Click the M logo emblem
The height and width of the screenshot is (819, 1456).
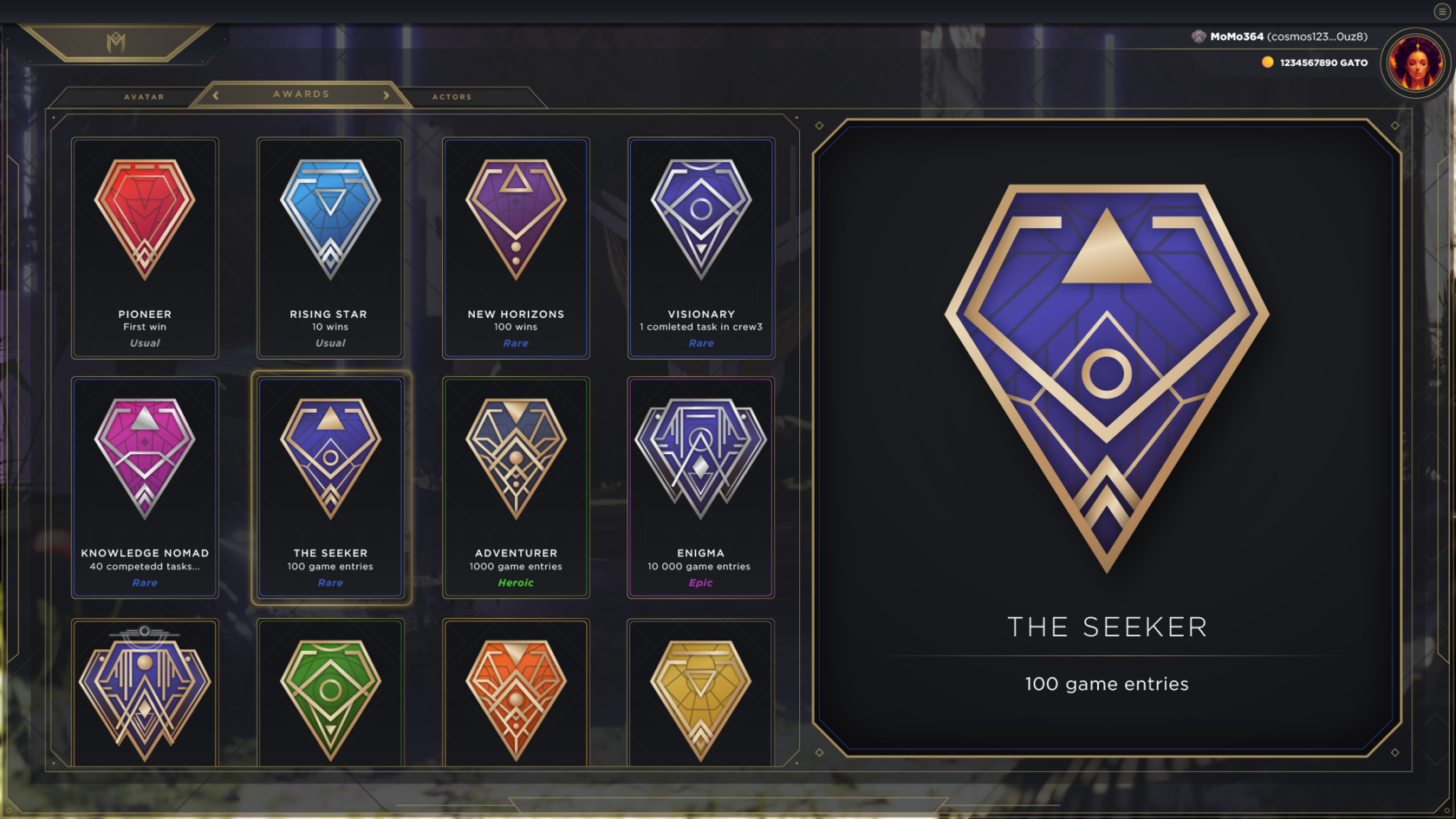click(x=116, y=42)
